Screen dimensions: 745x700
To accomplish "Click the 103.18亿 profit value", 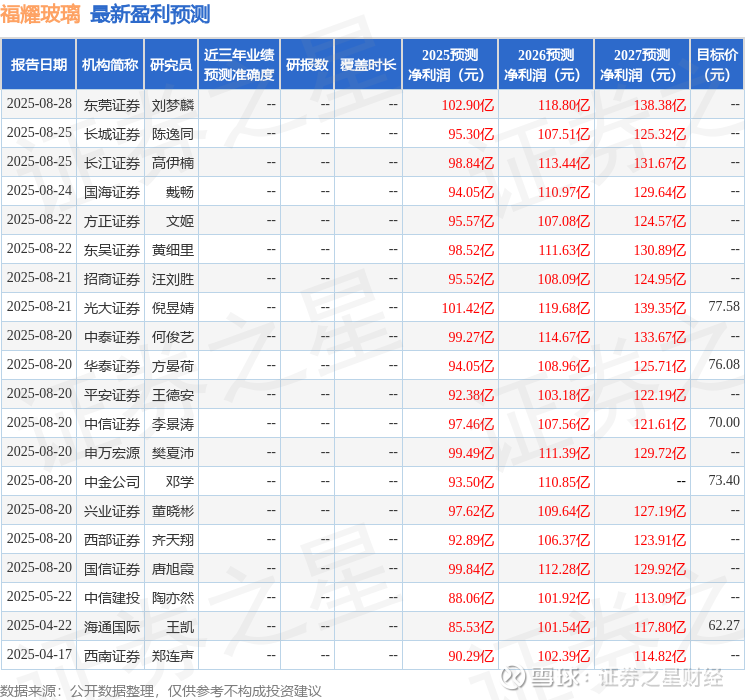I will tap(564, 395).
